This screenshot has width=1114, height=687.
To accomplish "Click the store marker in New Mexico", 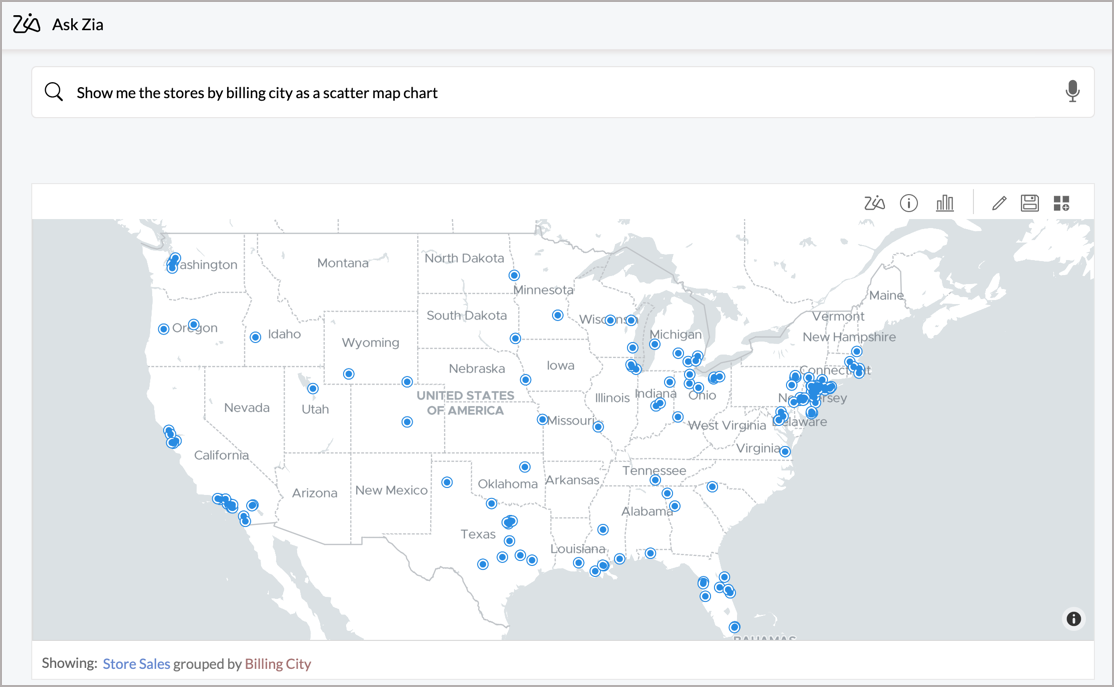I will pos(447,482).
